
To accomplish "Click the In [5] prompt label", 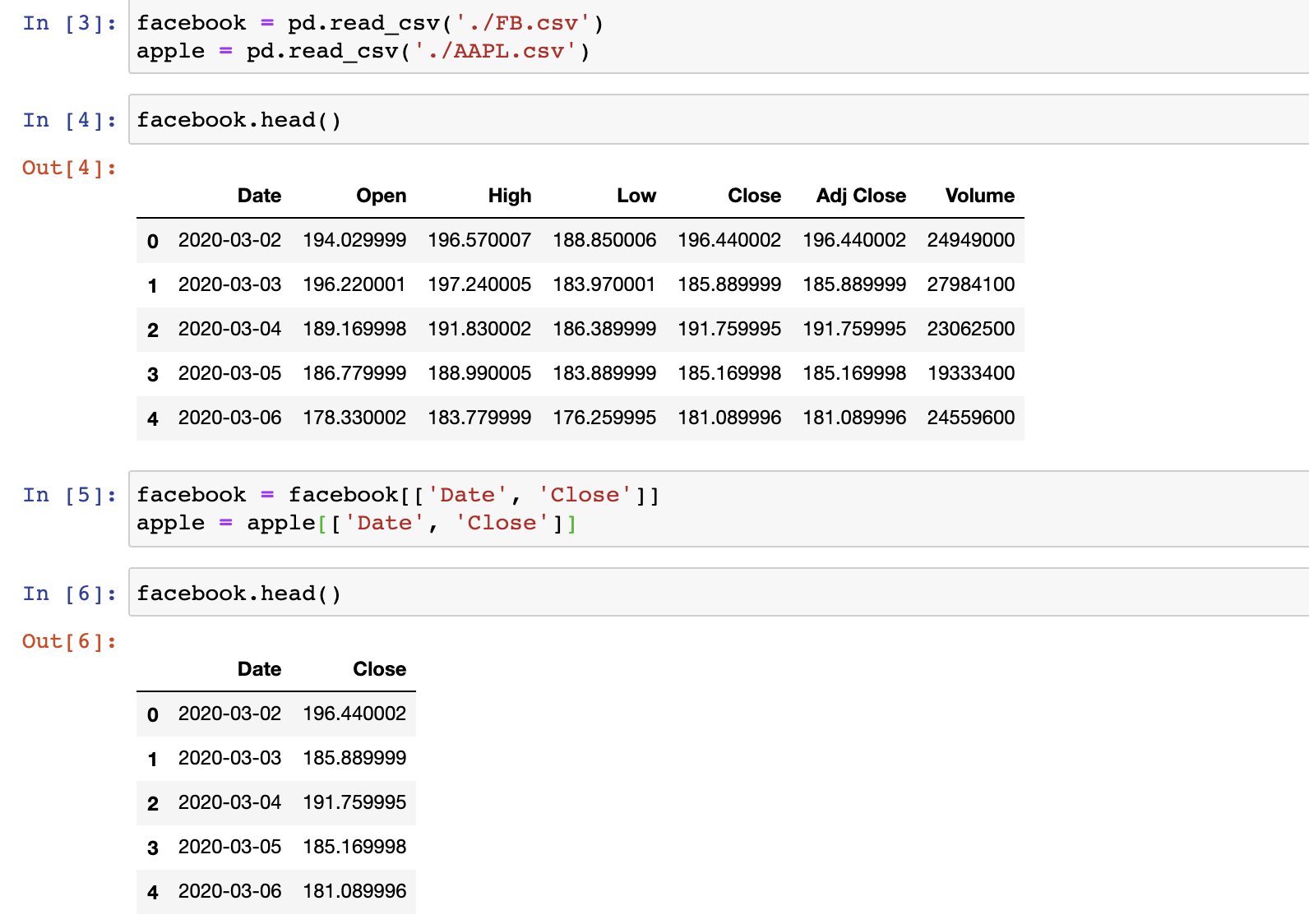I will [70, 495].
